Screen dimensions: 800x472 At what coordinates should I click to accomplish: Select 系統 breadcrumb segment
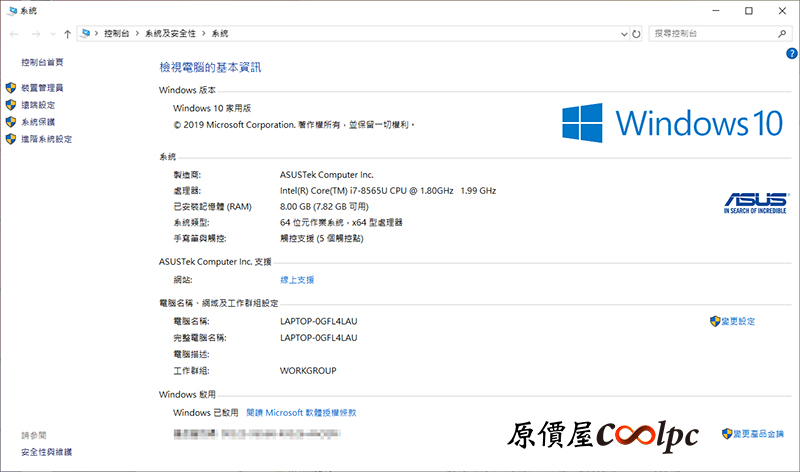pos(220,33)
